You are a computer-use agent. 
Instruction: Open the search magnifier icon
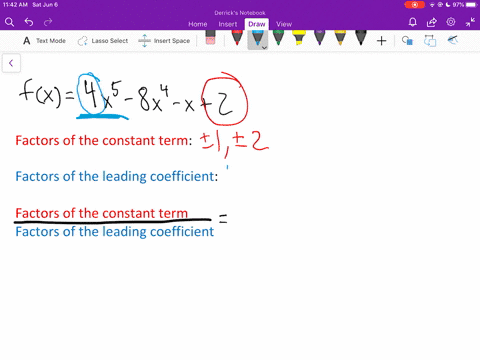10,22
